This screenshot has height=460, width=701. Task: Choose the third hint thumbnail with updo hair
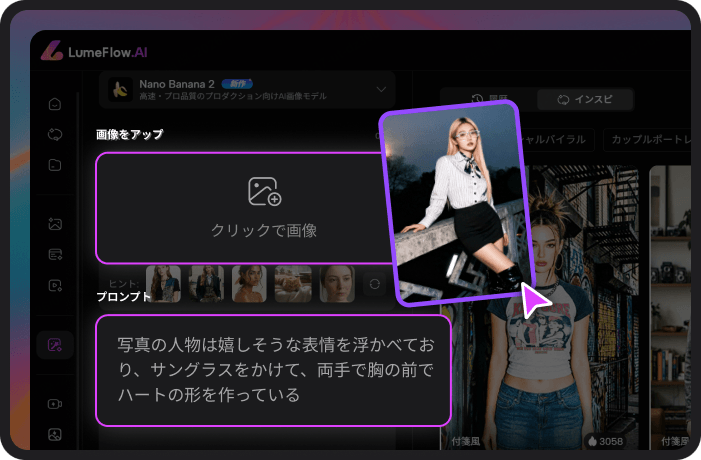(x=249, y=284)
